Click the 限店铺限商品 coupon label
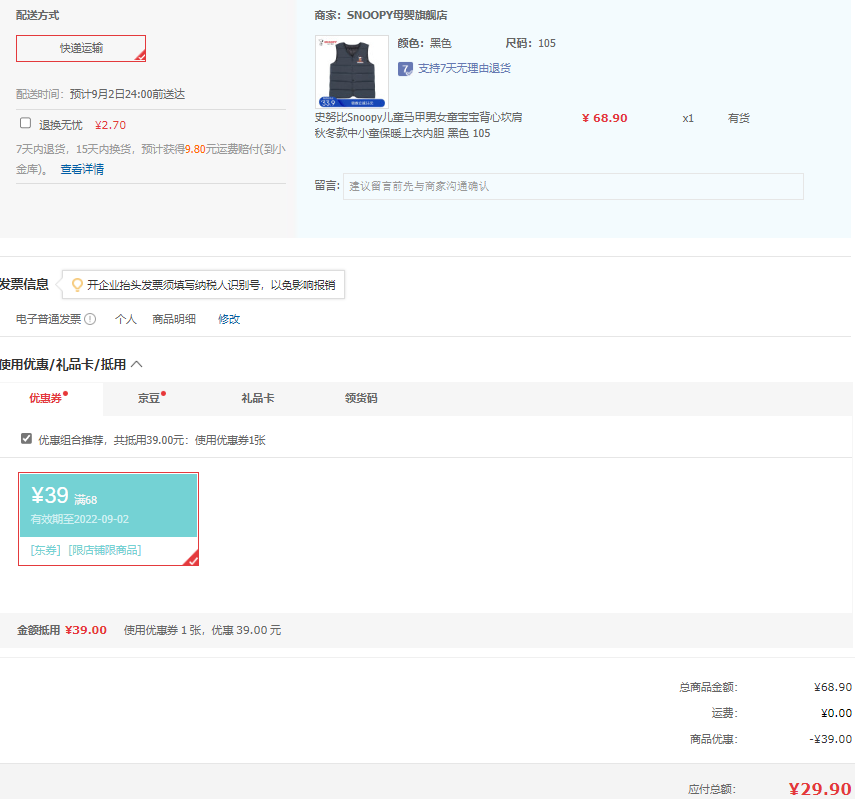Image resolution: width=855 pixels, height=799 pixels. pyautogui.click(x=105, y=550)
